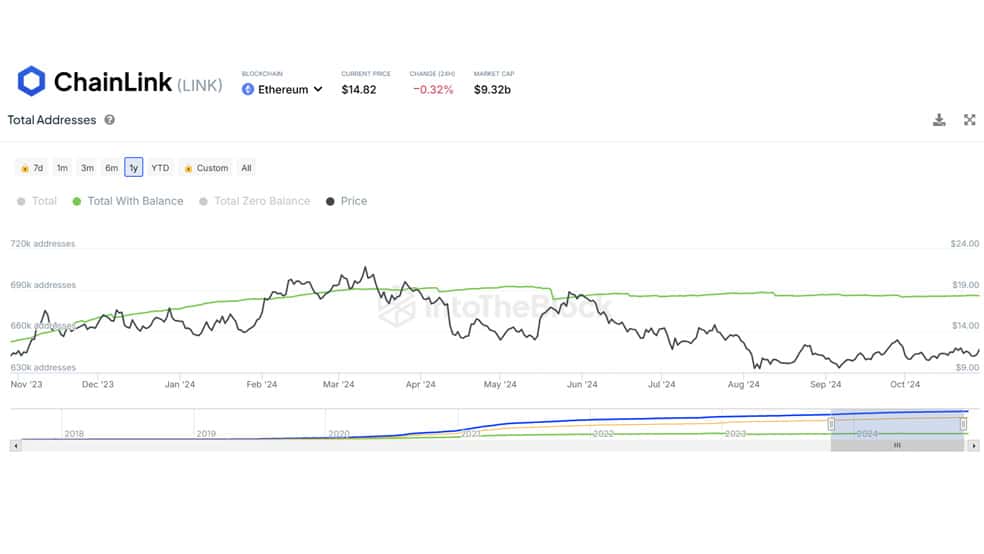Select the 6m time range
Image resolution: width=984 pixels, height=554 pixels.
(x=112, y=168)
